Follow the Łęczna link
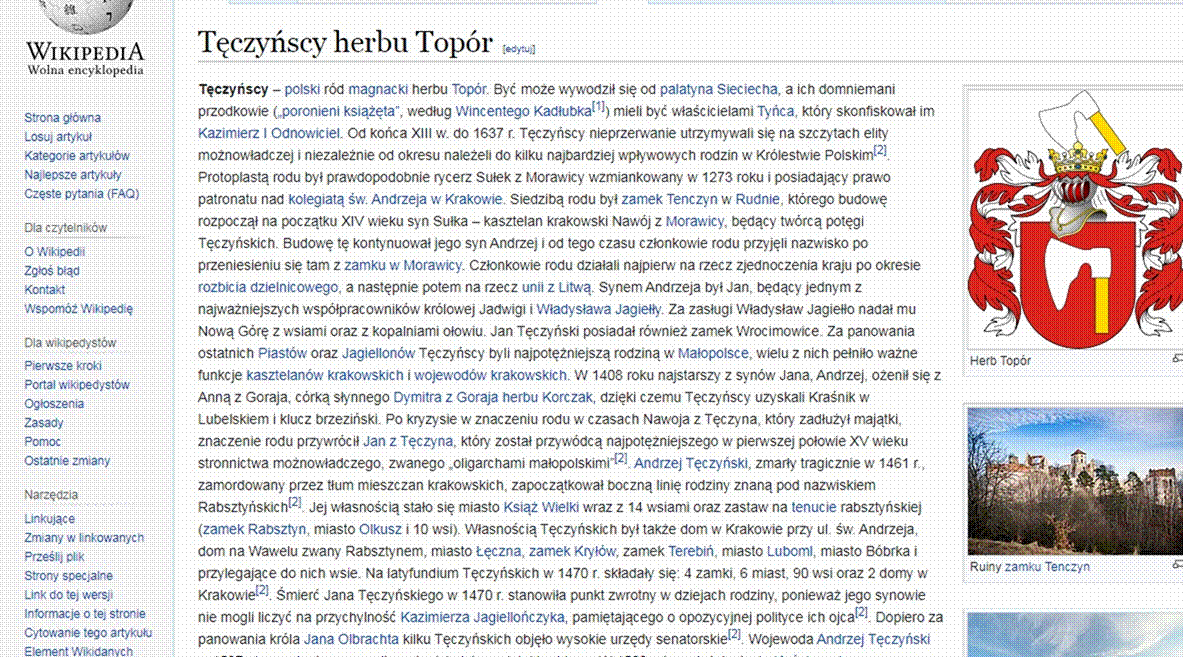This screenshot has height=657, width=1183. tap(499, 551)
